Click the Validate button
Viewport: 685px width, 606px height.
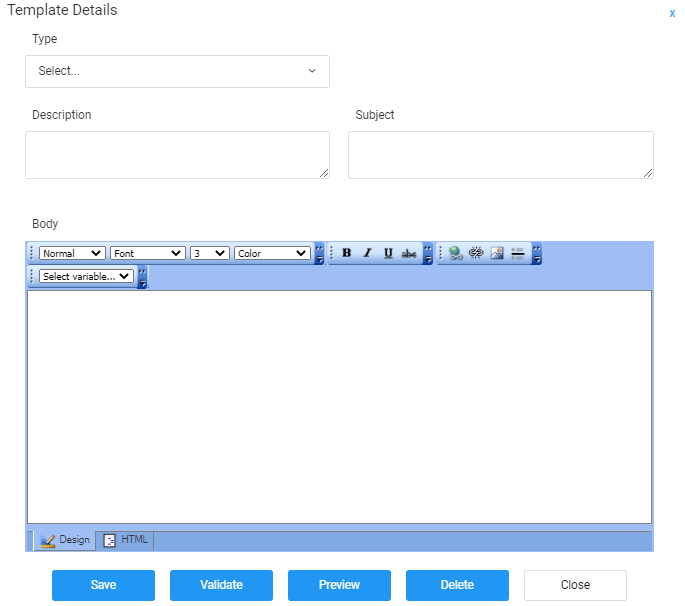(x=221, y=585)
